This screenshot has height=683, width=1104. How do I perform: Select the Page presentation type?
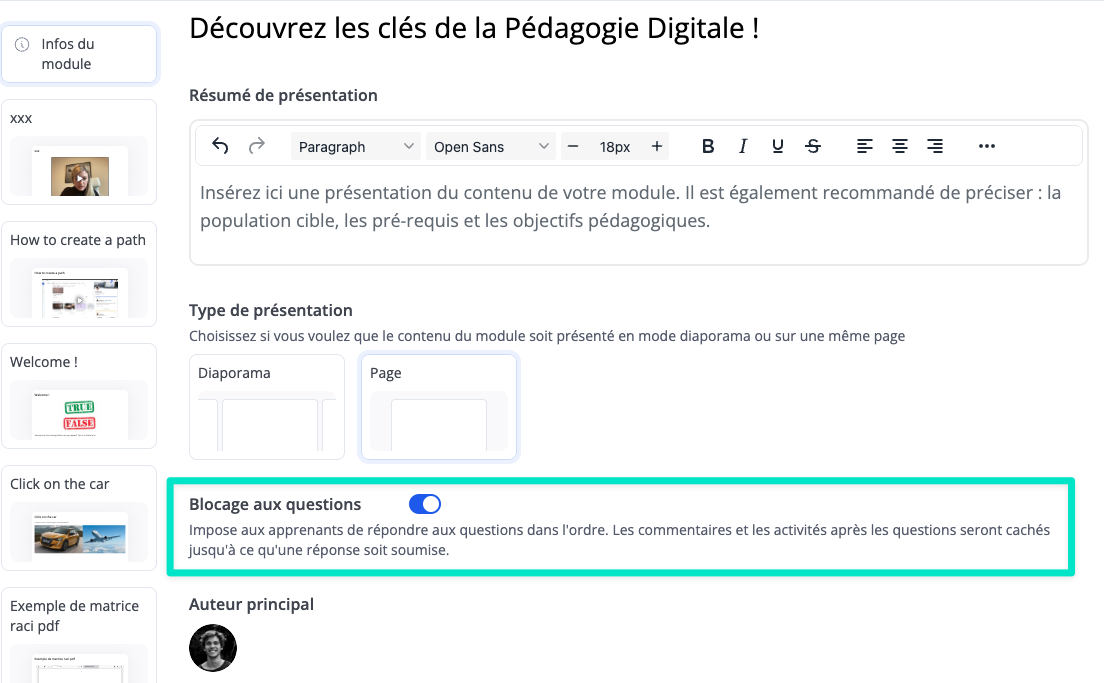click(x=439, y=406)
